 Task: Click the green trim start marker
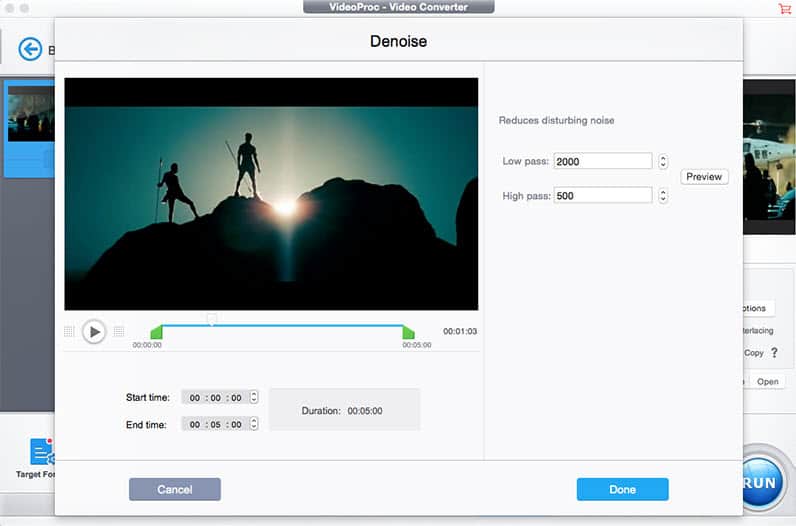156,332
